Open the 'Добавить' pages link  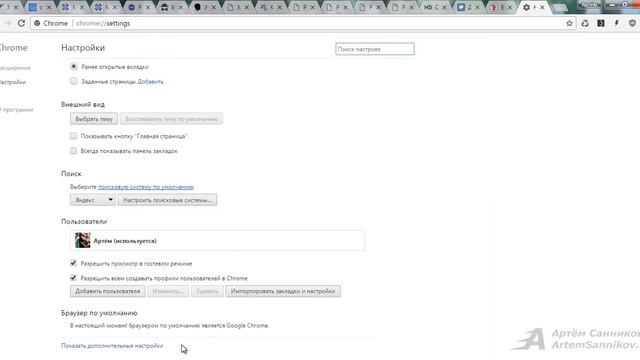click(x=150, y=82)
